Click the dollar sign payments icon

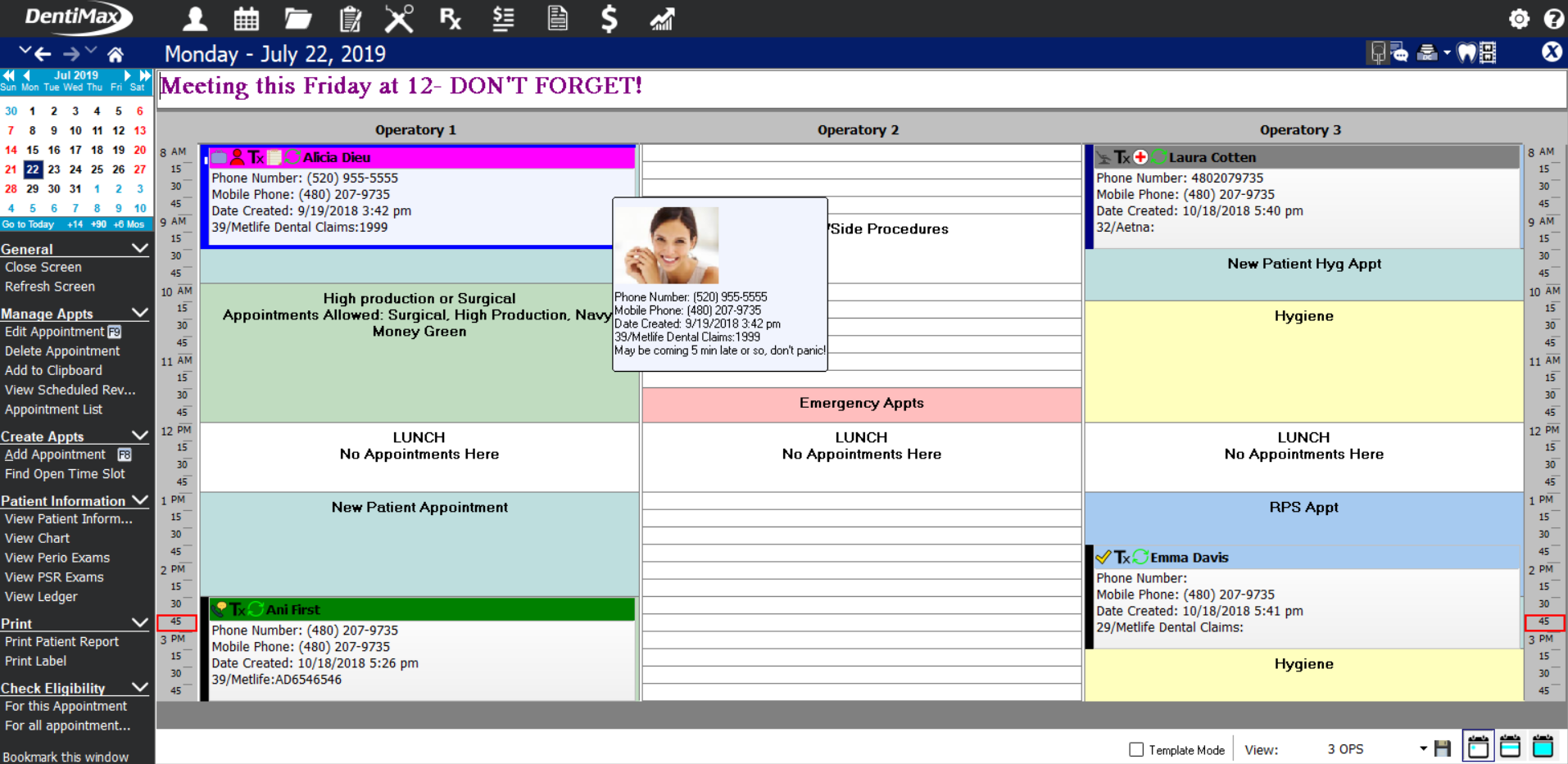pos(609,18)
